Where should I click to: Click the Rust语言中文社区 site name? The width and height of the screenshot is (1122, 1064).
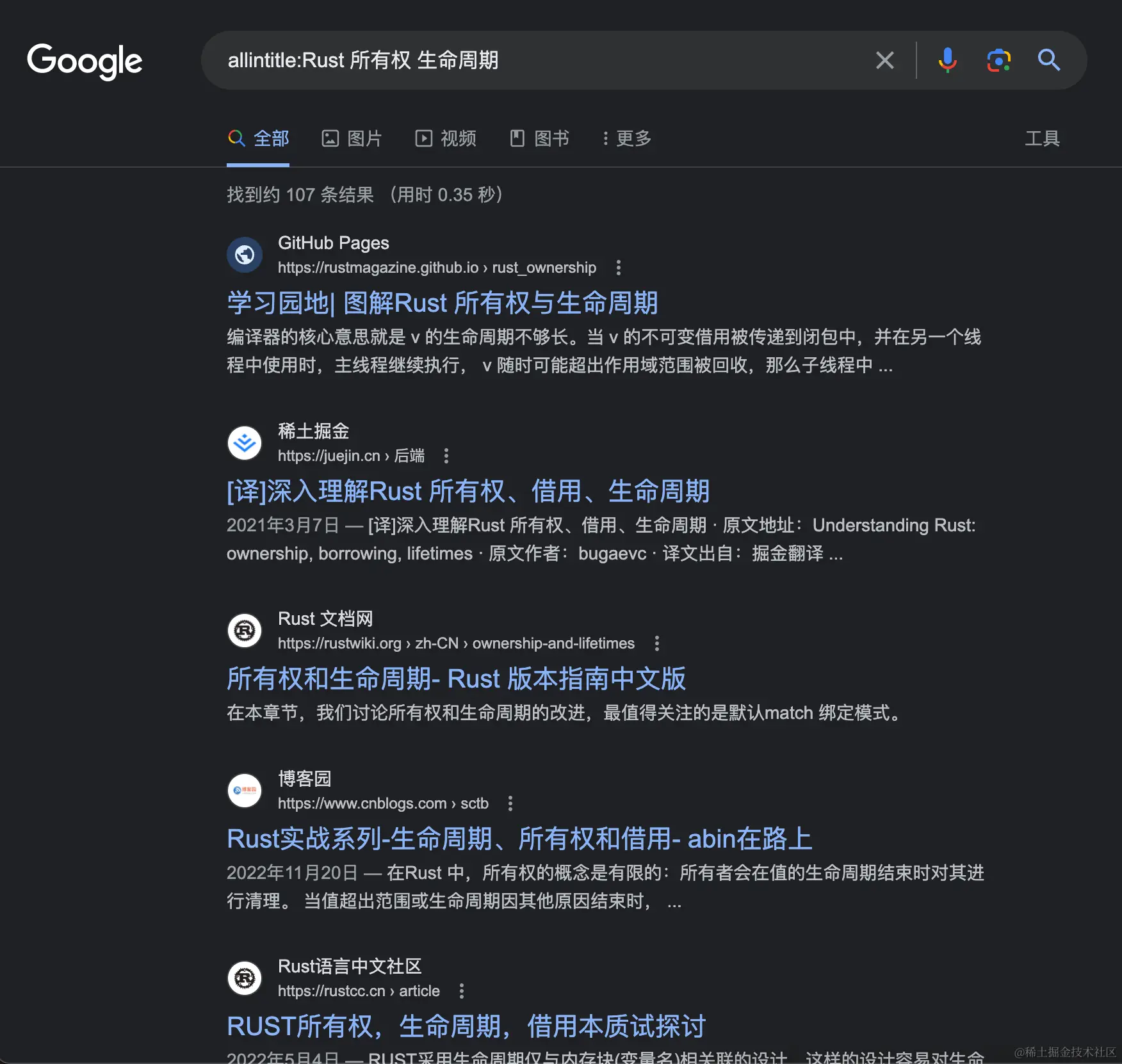[350, 966]
